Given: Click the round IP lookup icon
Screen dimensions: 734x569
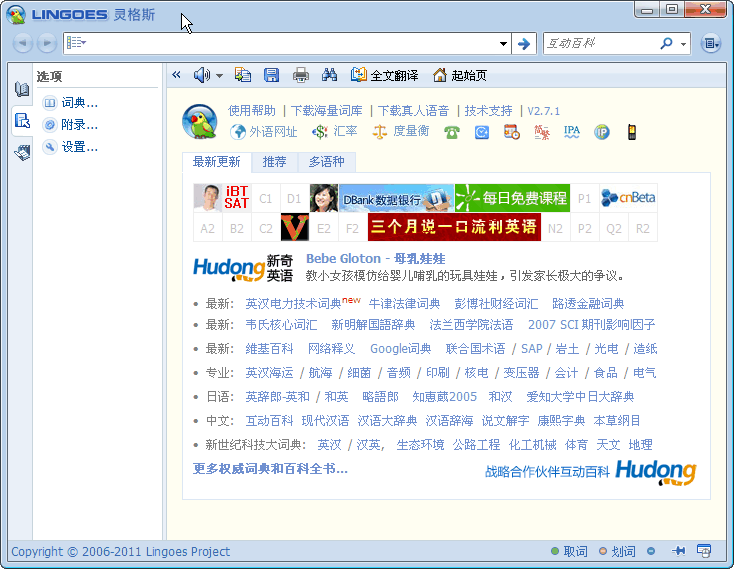Looking at the screenshot, I should point(602,132).
